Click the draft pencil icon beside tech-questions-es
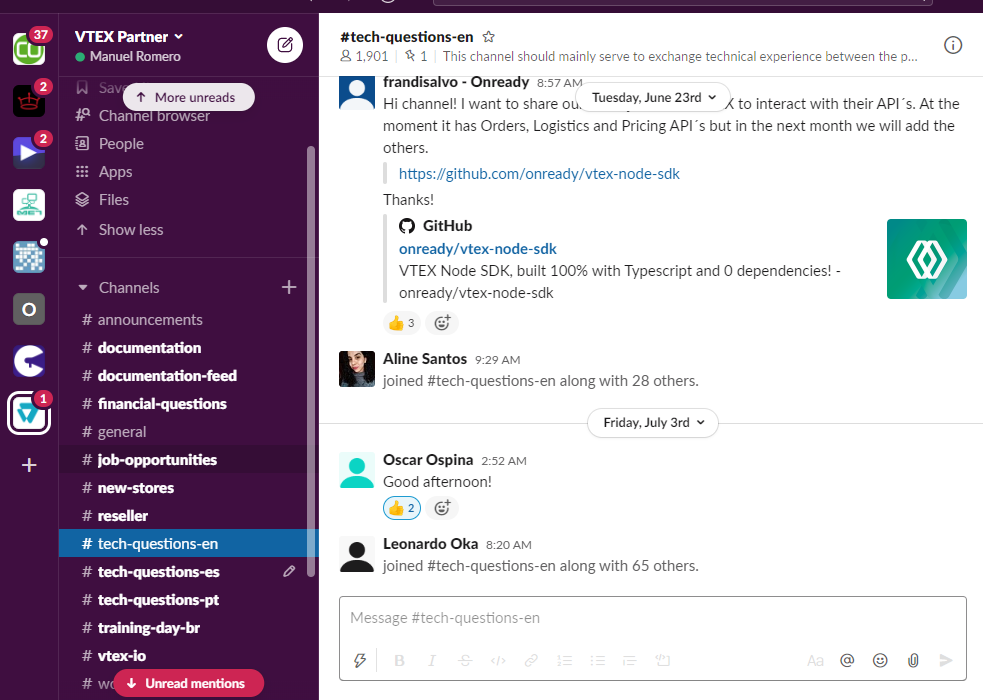 point(288,571)
